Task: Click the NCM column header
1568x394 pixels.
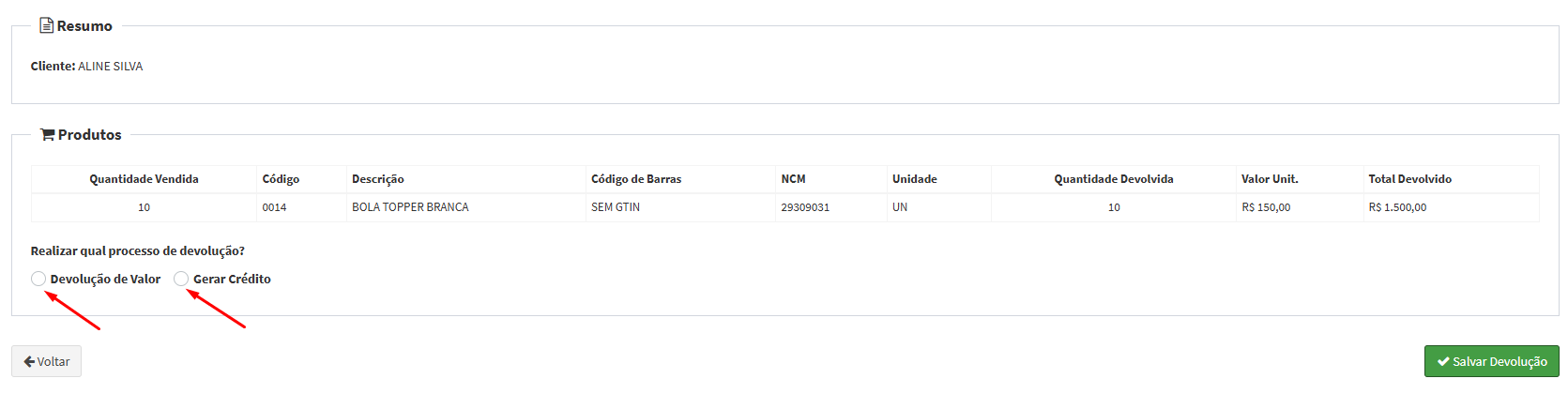Action: pos(793,179)
